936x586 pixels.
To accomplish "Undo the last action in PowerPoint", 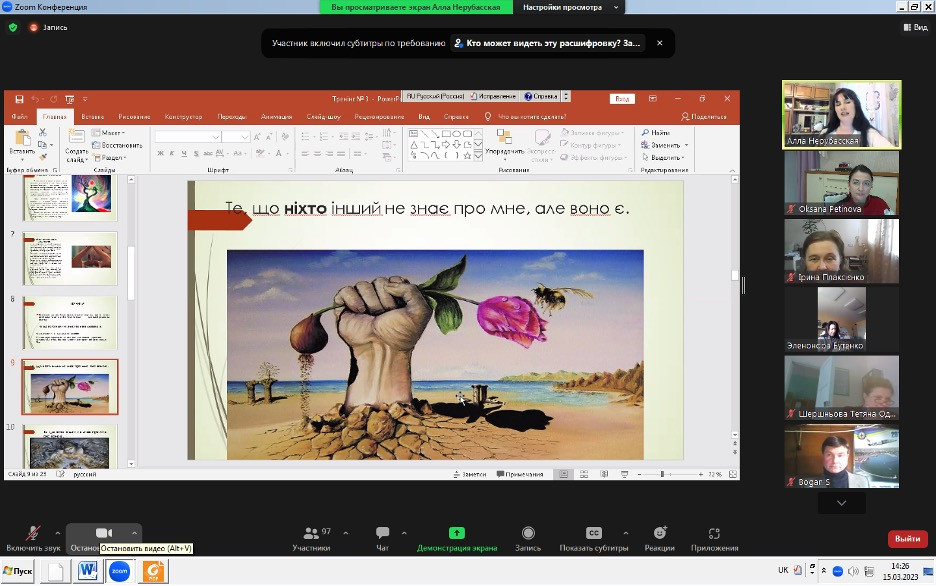I will [x=36, y=99].
